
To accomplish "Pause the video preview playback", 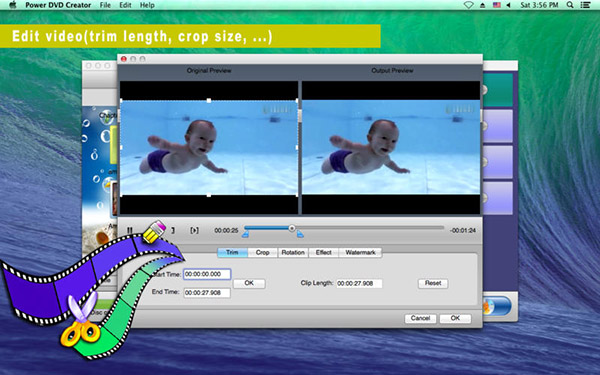I will coord(130,230).
